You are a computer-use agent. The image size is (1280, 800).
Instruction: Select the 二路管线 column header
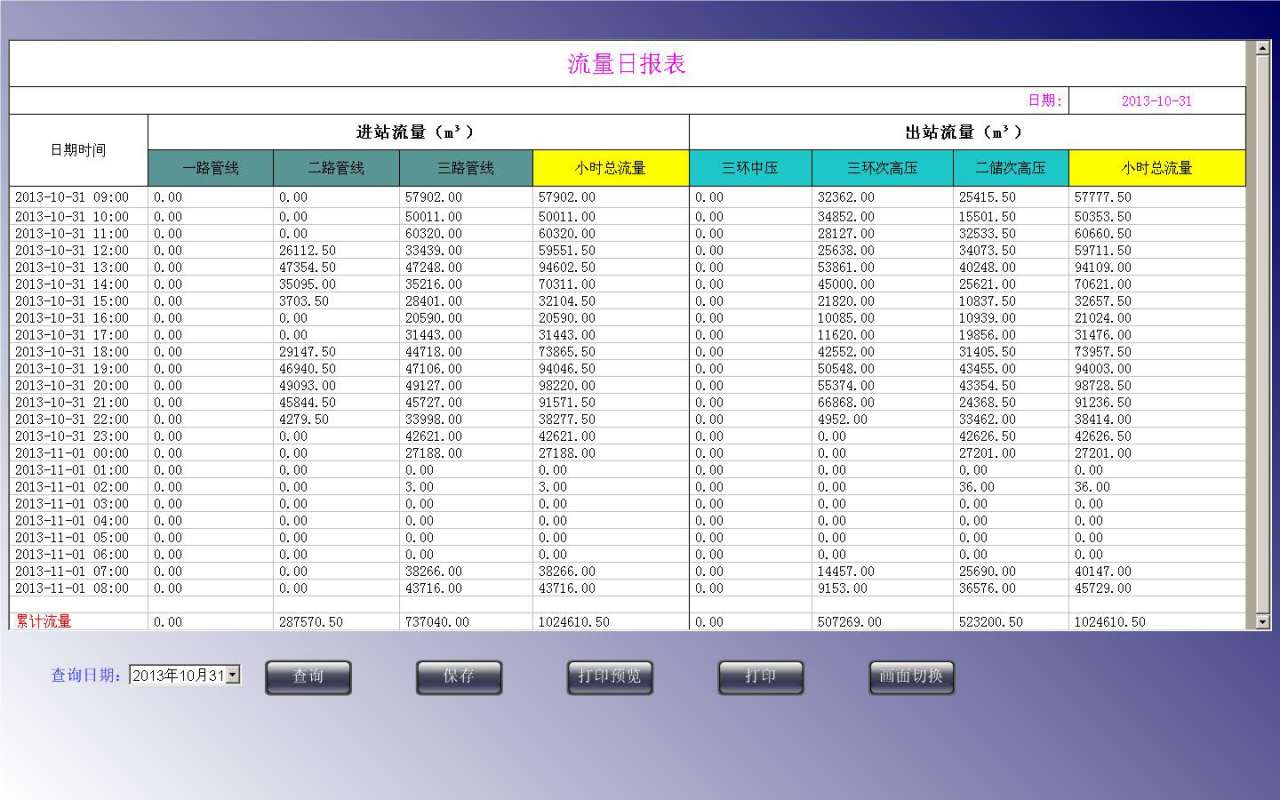336,168
